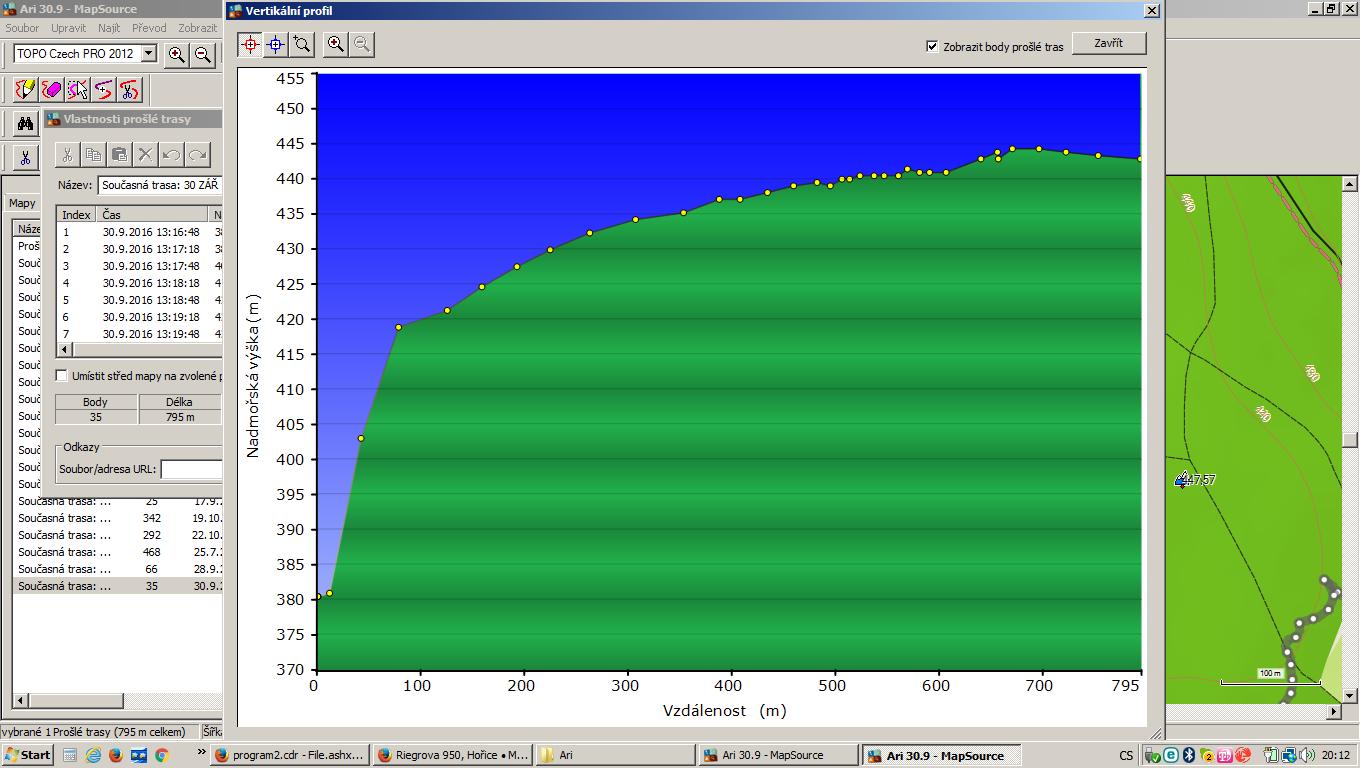This screenshot has width=1360, height=768.
Task: Zoom in on the vertical profile graph
Action: [336, 44]
